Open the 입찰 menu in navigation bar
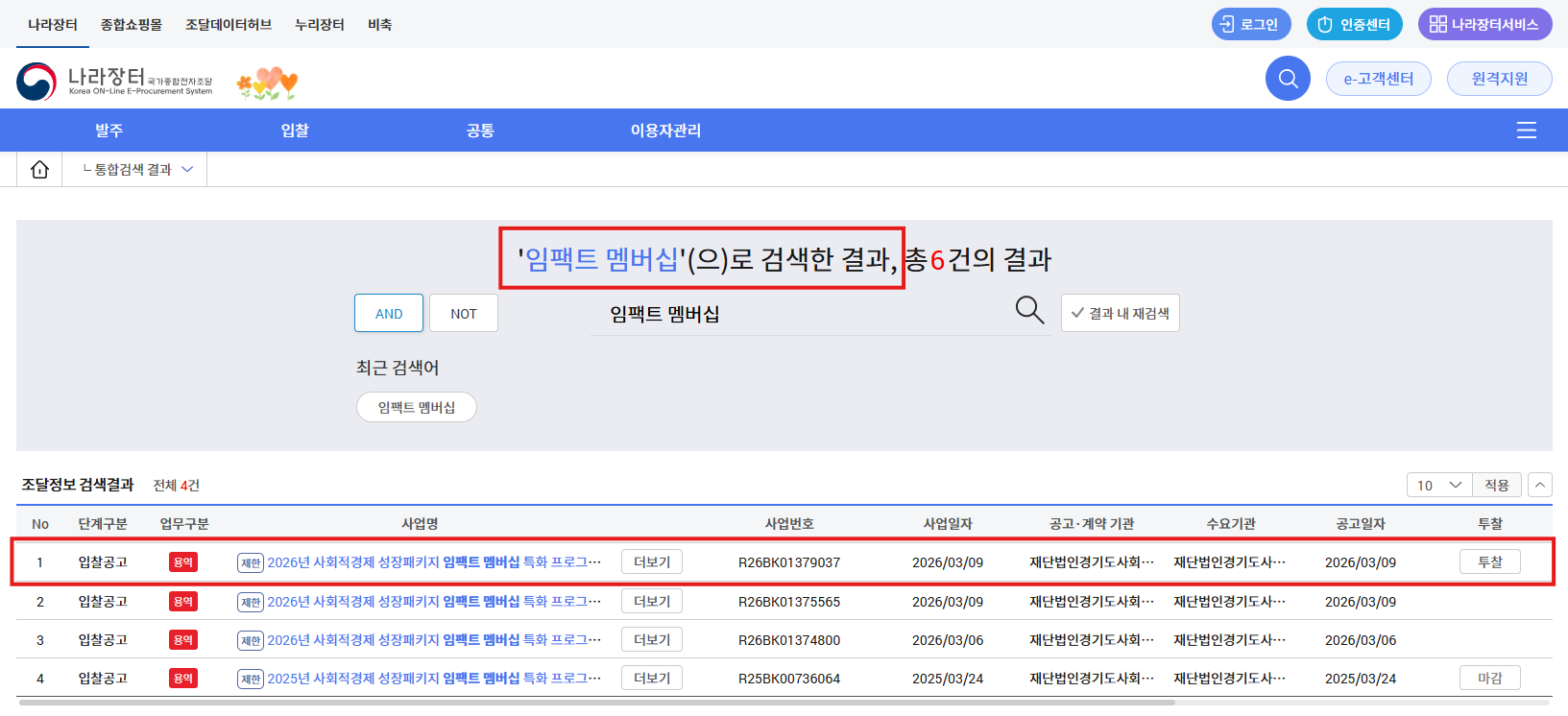The height and width of the screenshot is (716, 1568). tap(295, 131)
